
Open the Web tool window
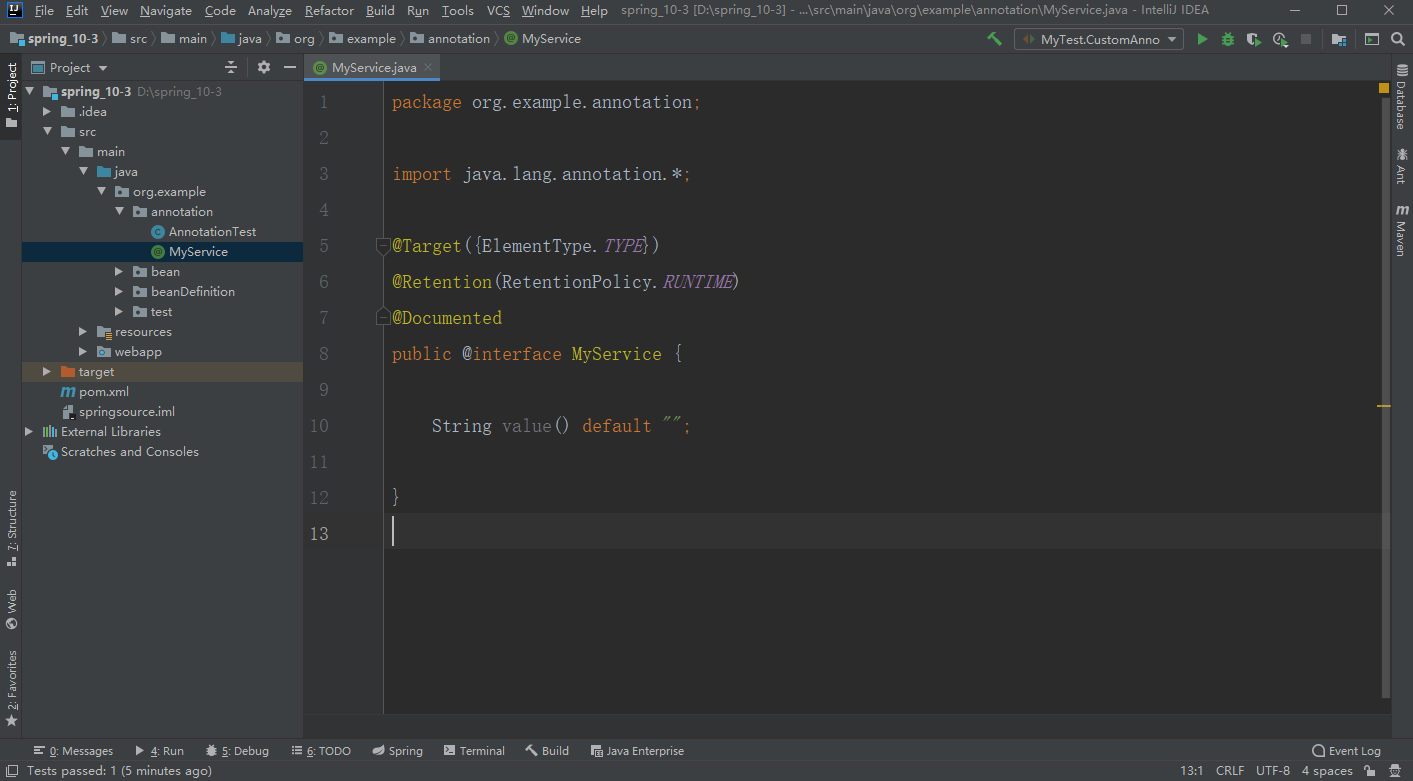point(11,609)
